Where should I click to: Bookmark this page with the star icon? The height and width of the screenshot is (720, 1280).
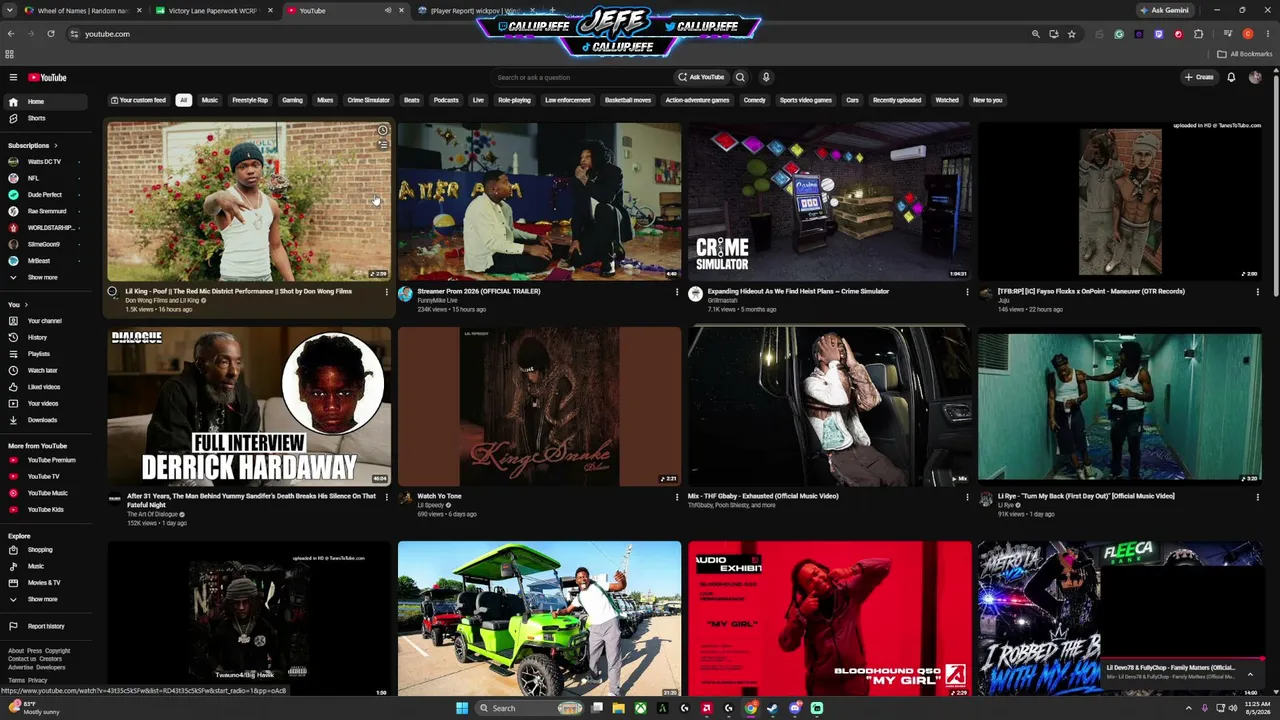pyautogui.click(x=1072, y=34)
